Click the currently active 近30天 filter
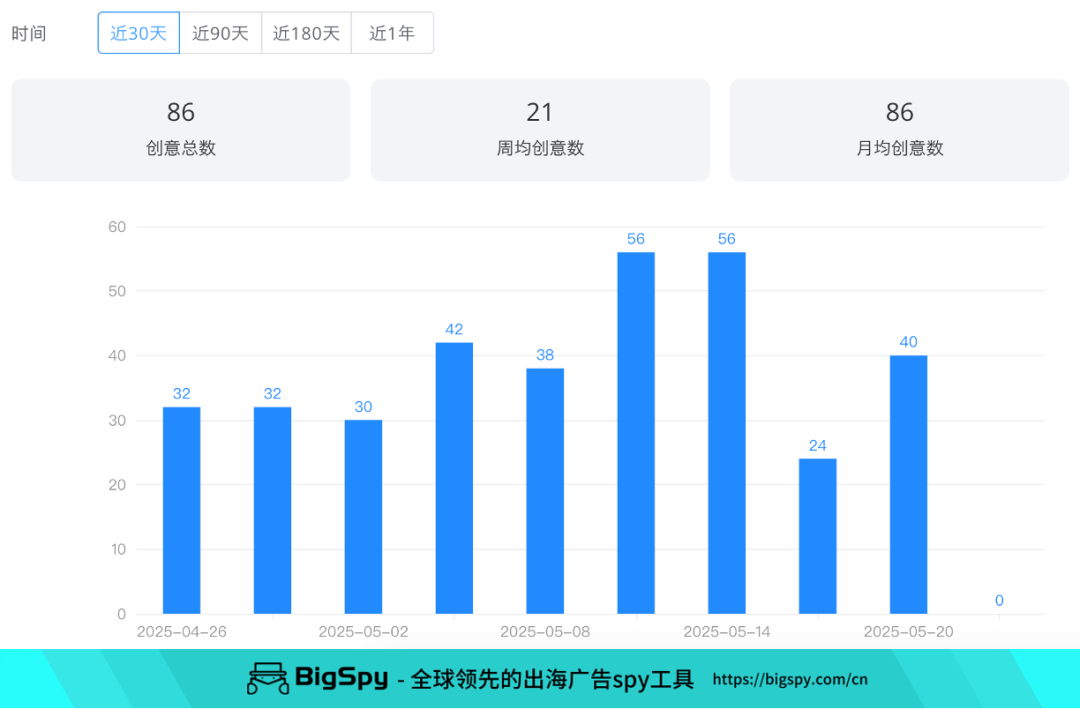Viewport: 1080px width, 709px height. pos(138,32)
